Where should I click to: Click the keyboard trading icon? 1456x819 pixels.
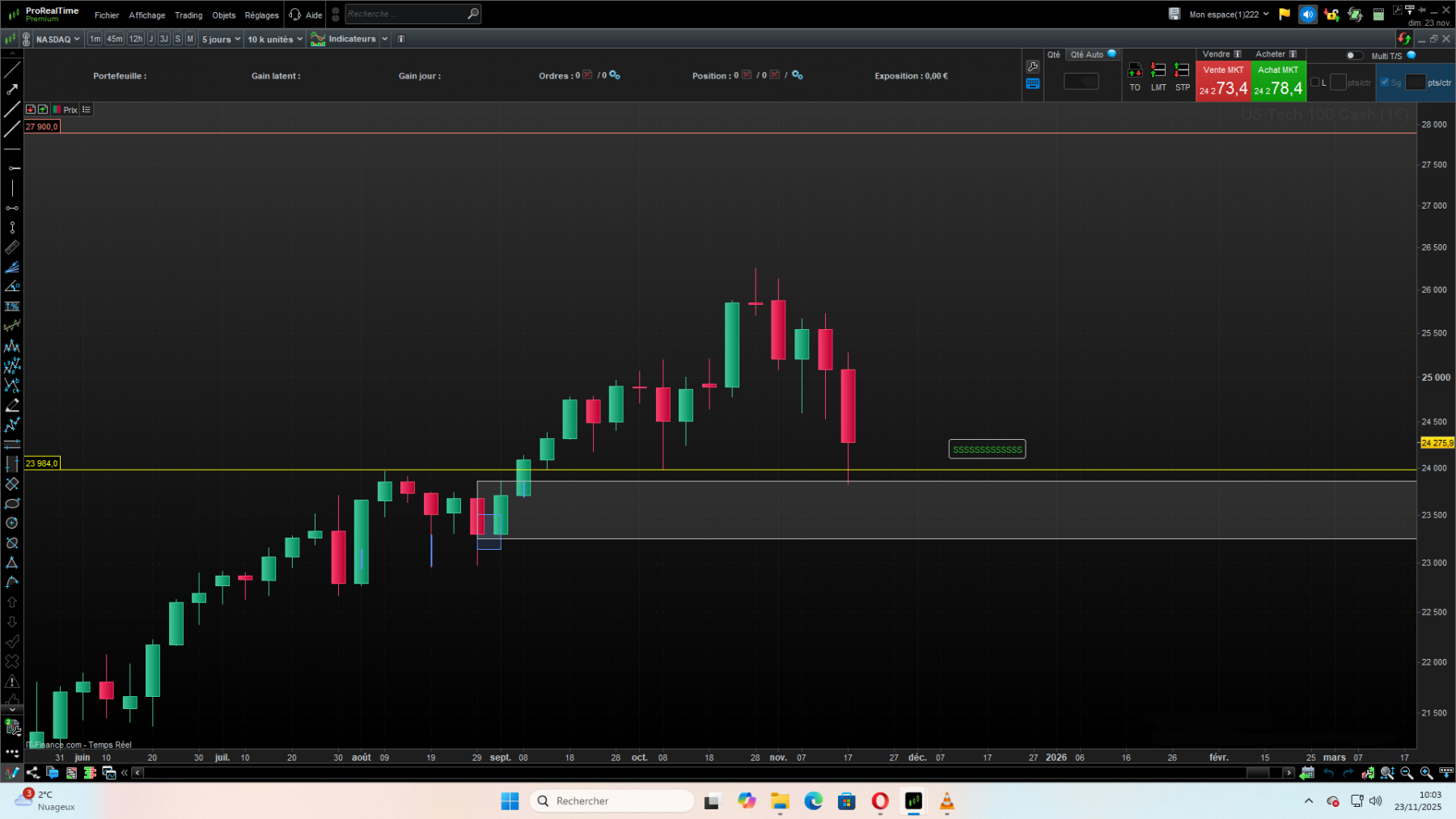click(x=1033, y=83)
